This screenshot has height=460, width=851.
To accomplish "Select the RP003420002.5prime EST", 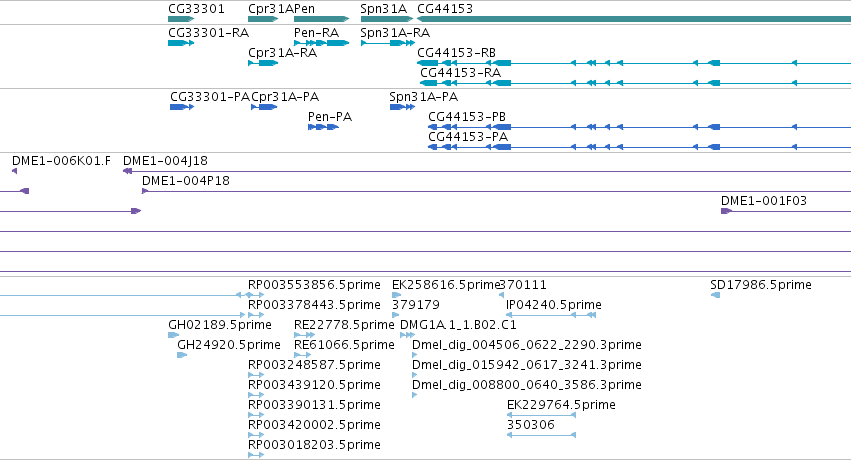I will 256,435.
